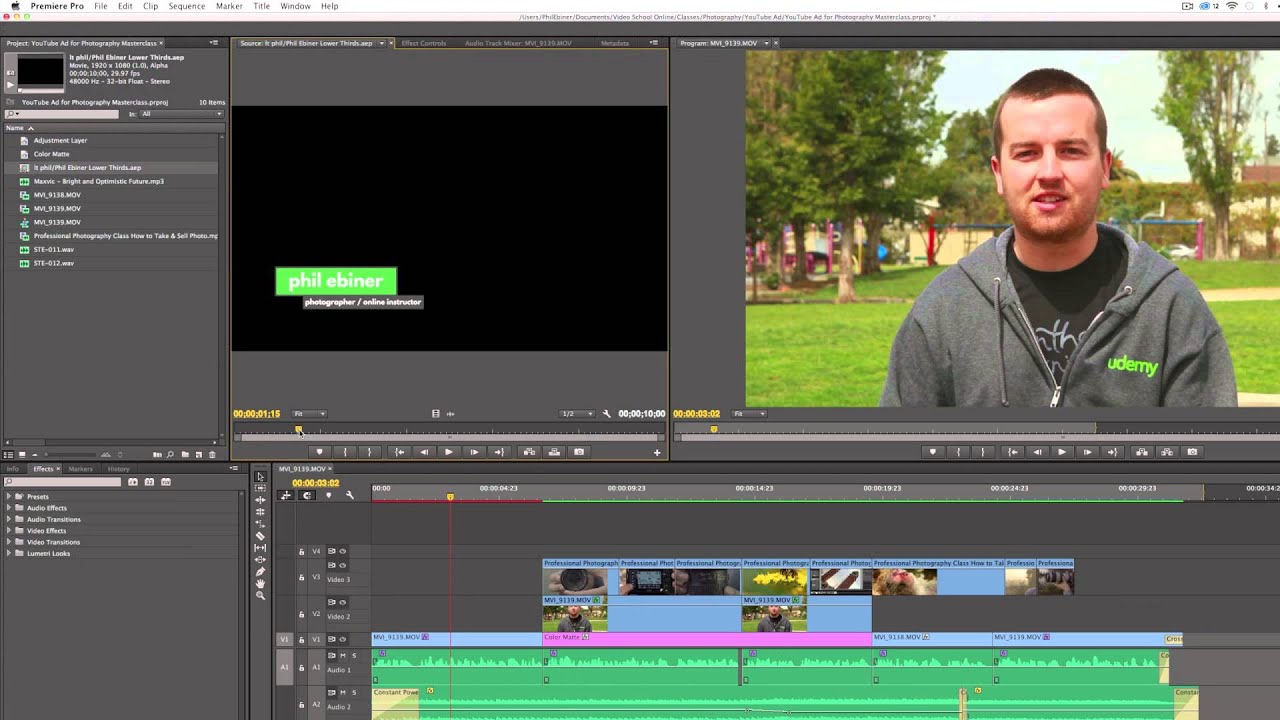This screenshot has width=1280, height=720.
Task: Click the timeline playhead at 00:00:03:02
Action: tap(450, 496)
